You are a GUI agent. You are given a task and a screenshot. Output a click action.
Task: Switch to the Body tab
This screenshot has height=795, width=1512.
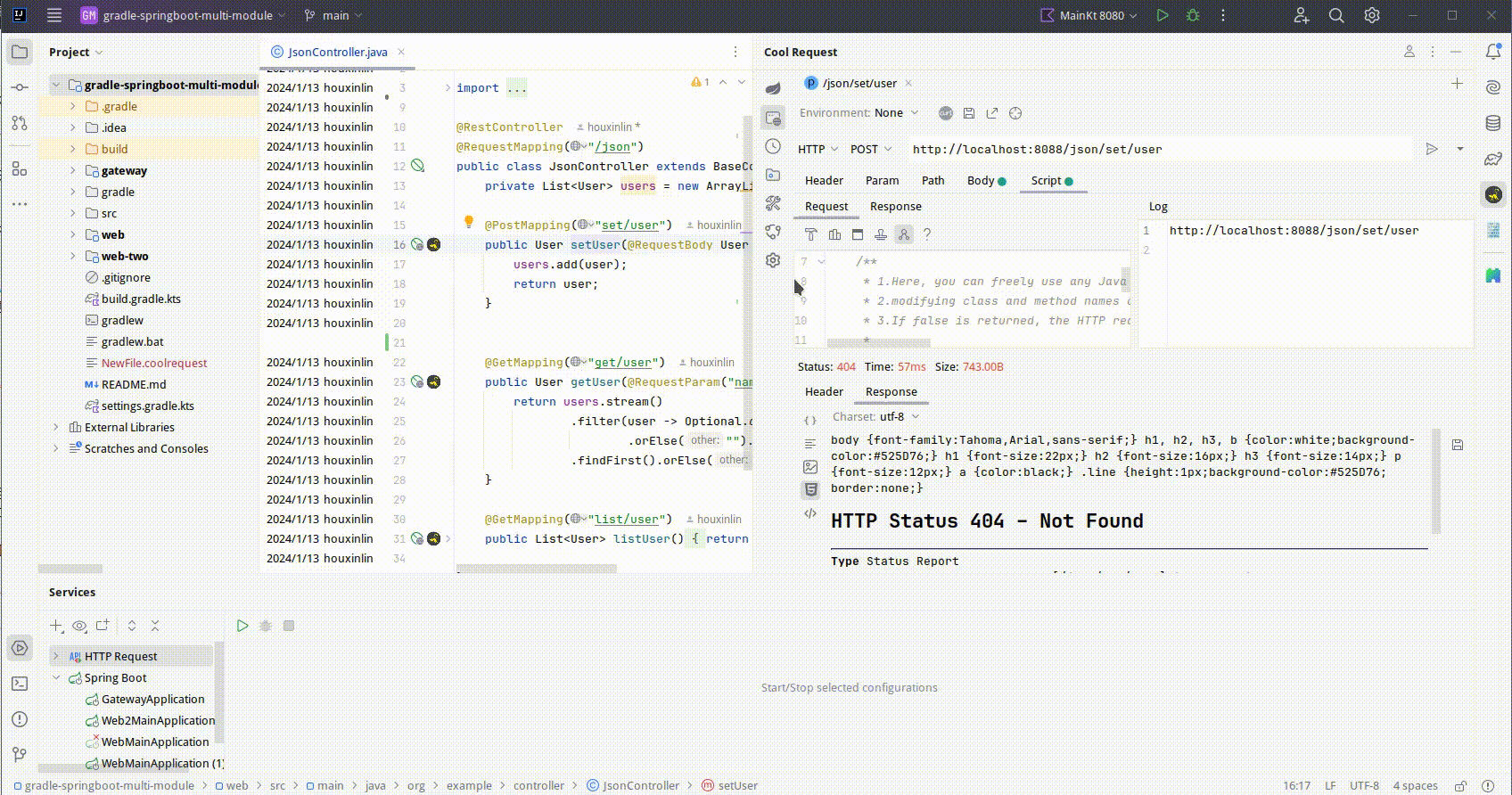[x=986, y=180]
